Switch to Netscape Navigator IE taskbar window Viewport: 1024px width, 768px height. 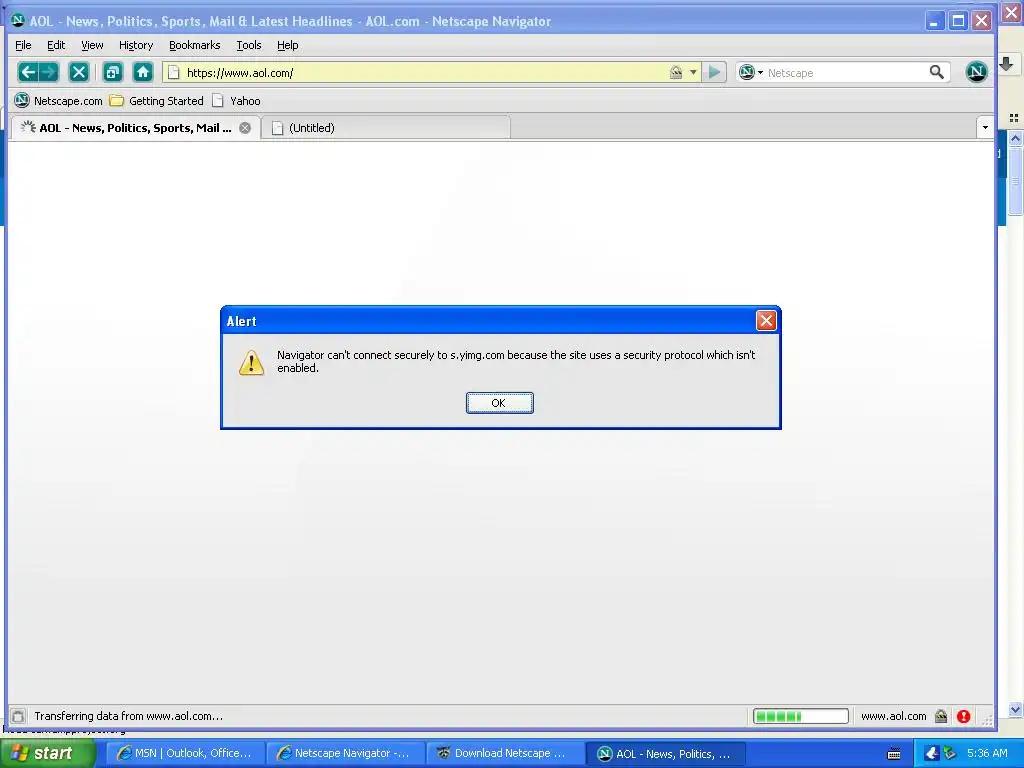(x=344, y=754)
